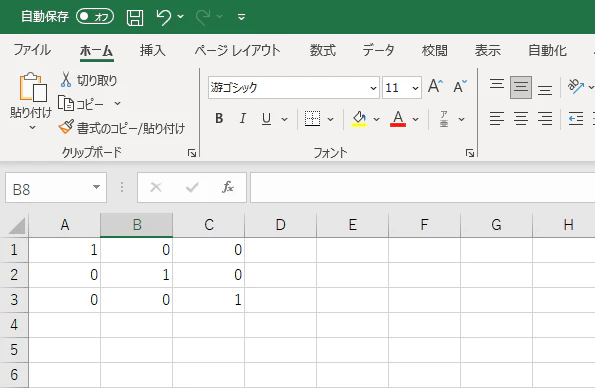Open the フォント dialog launcher
This screenshot has height=388, width=595.
pyautogui.click(x=470, y=153)
